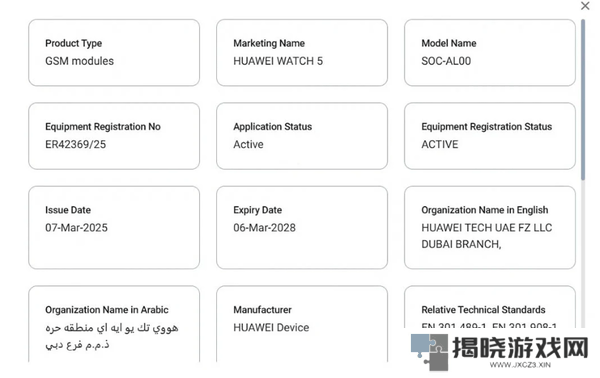Click the 'GSM modules' value

[x=79, y=61]
